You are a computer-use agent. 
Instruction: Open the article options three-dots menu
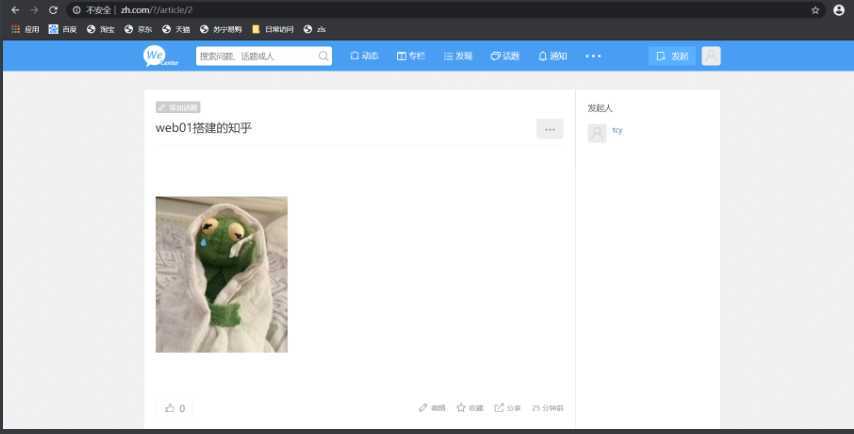click(x=550, y=129)
